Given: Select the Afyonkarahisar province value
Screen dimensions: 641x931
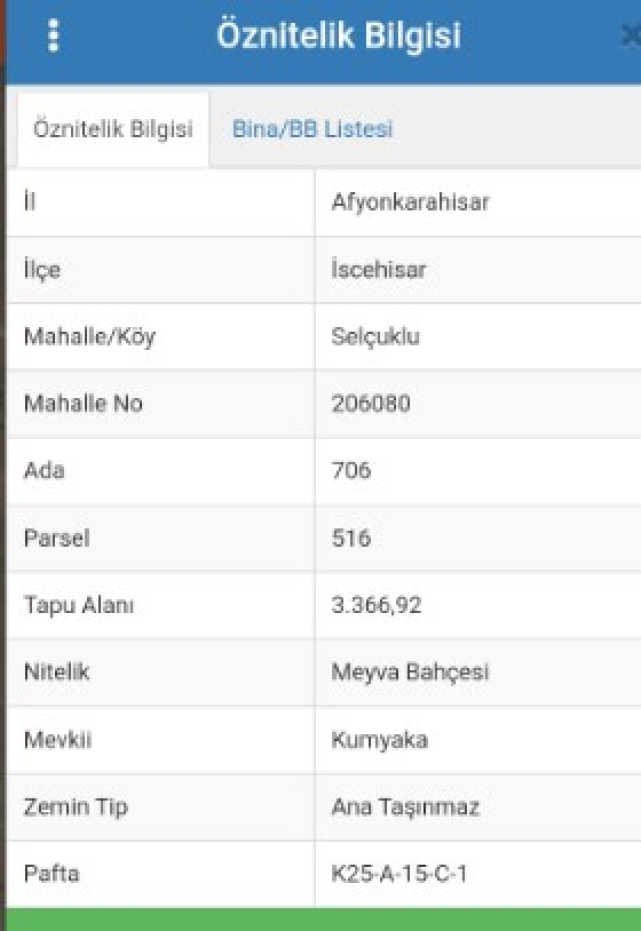Looking at the screenshot, I should pyautogui.click(x=410, y=202).
